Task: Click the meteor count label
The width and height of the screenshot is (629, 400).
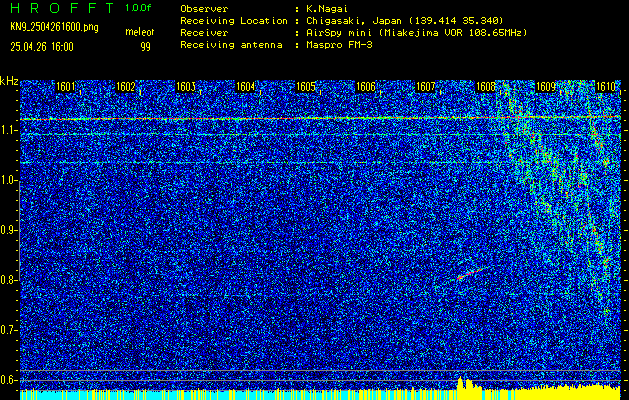Action: click(x=140, y=32)
